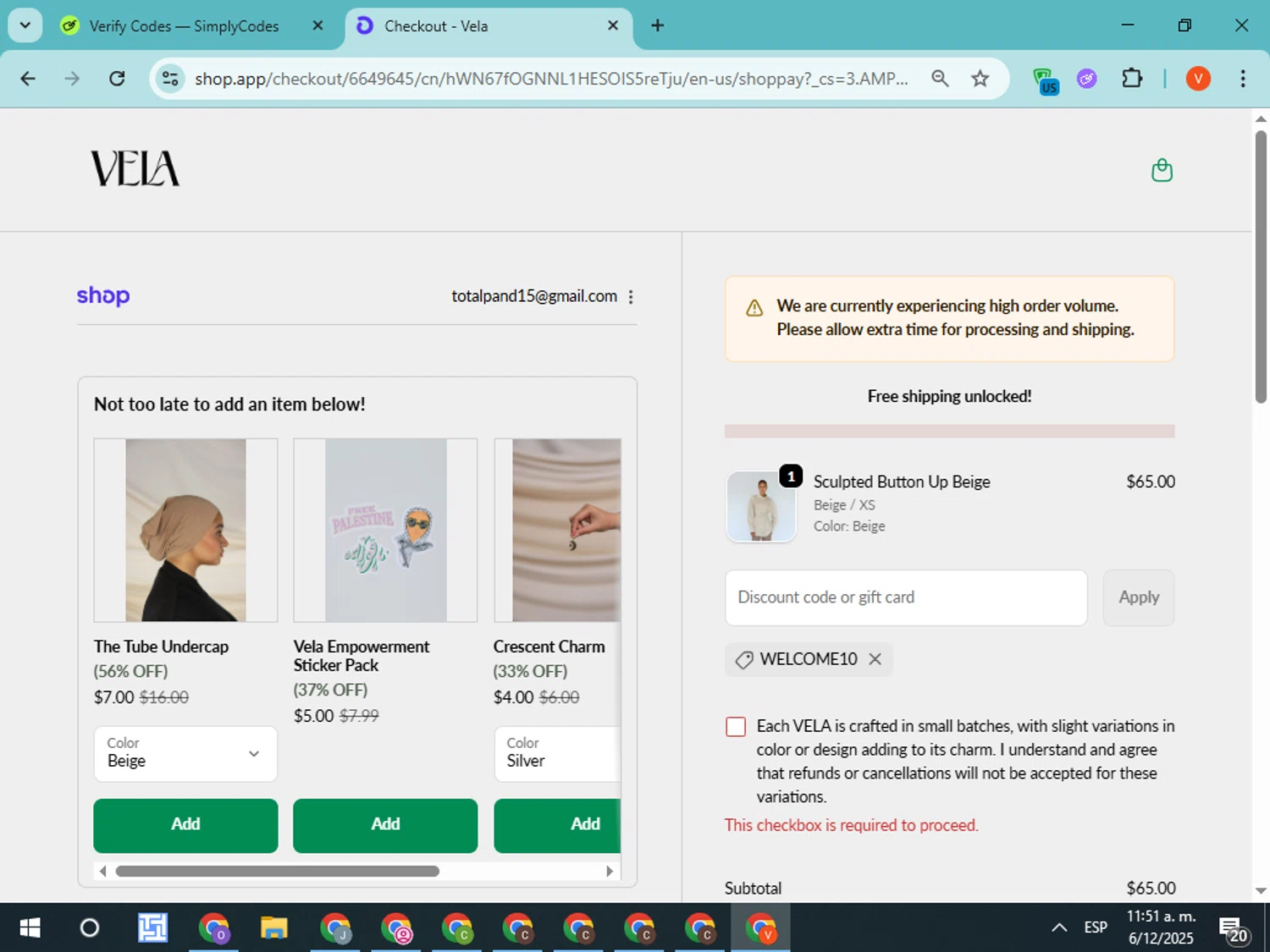Viewport: 1270px width, 952px height.
Task: Close the Checkout - Vela tab
Action: (x=613, y=25)
